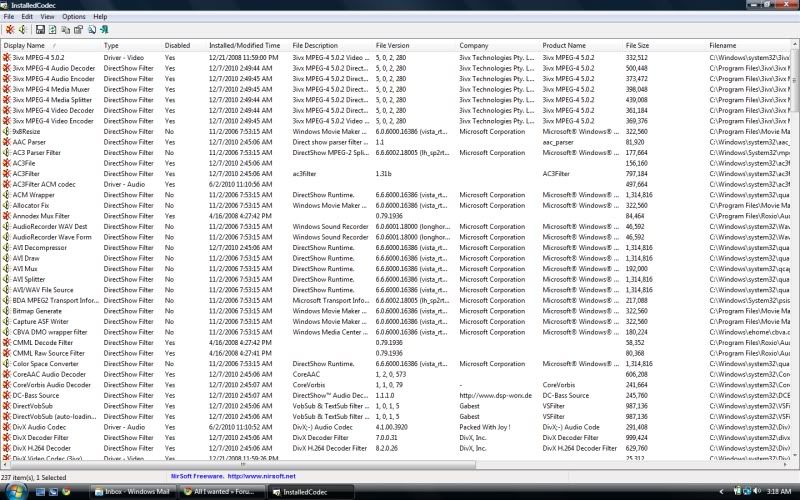Image resolution: width=800 pixels, height=500 pixels.
Task: Click the icon beside AVI Decompressor
Action: pos(6,247)
